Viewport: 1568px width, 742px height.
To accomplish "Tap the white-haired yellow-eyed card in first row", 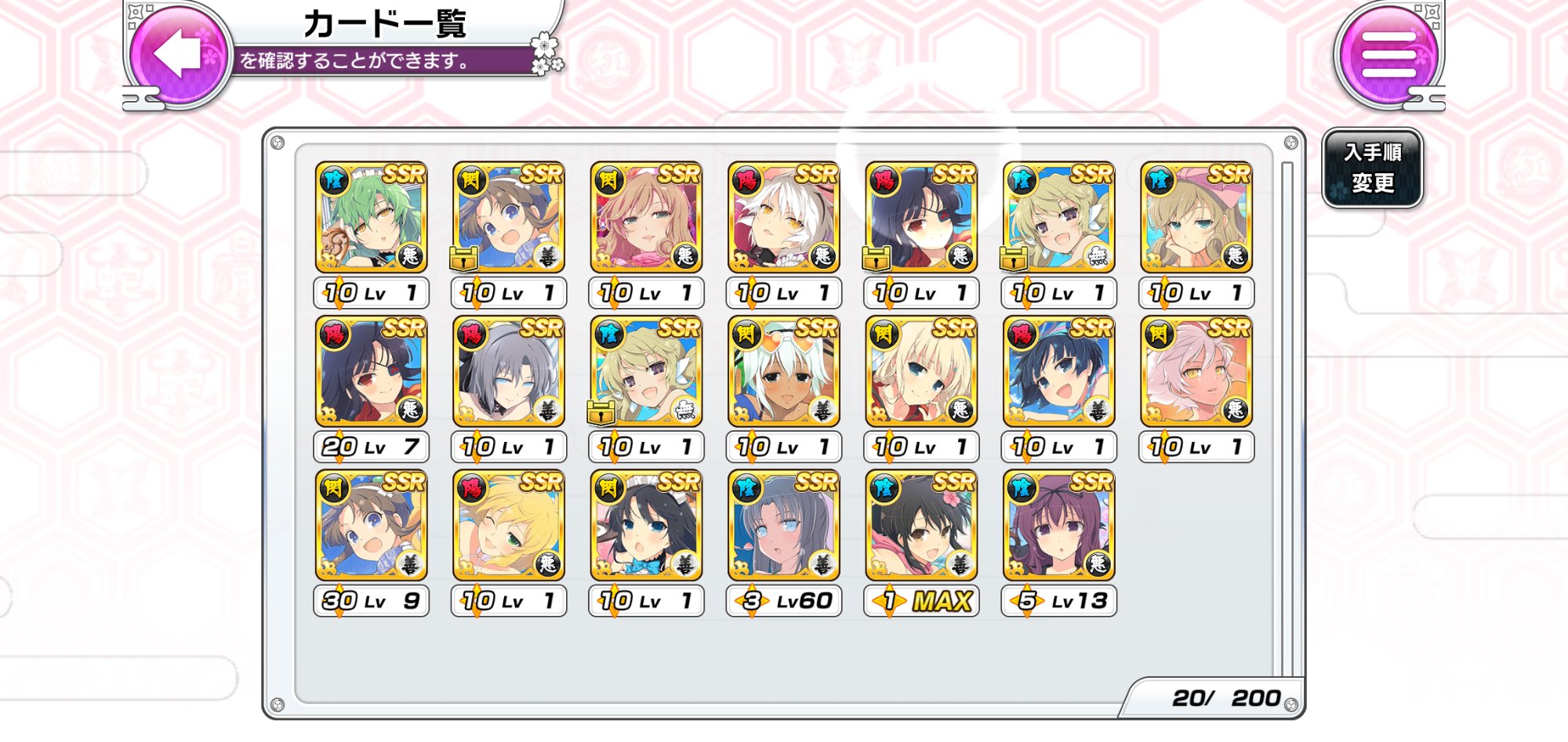I will click(784, 217).
